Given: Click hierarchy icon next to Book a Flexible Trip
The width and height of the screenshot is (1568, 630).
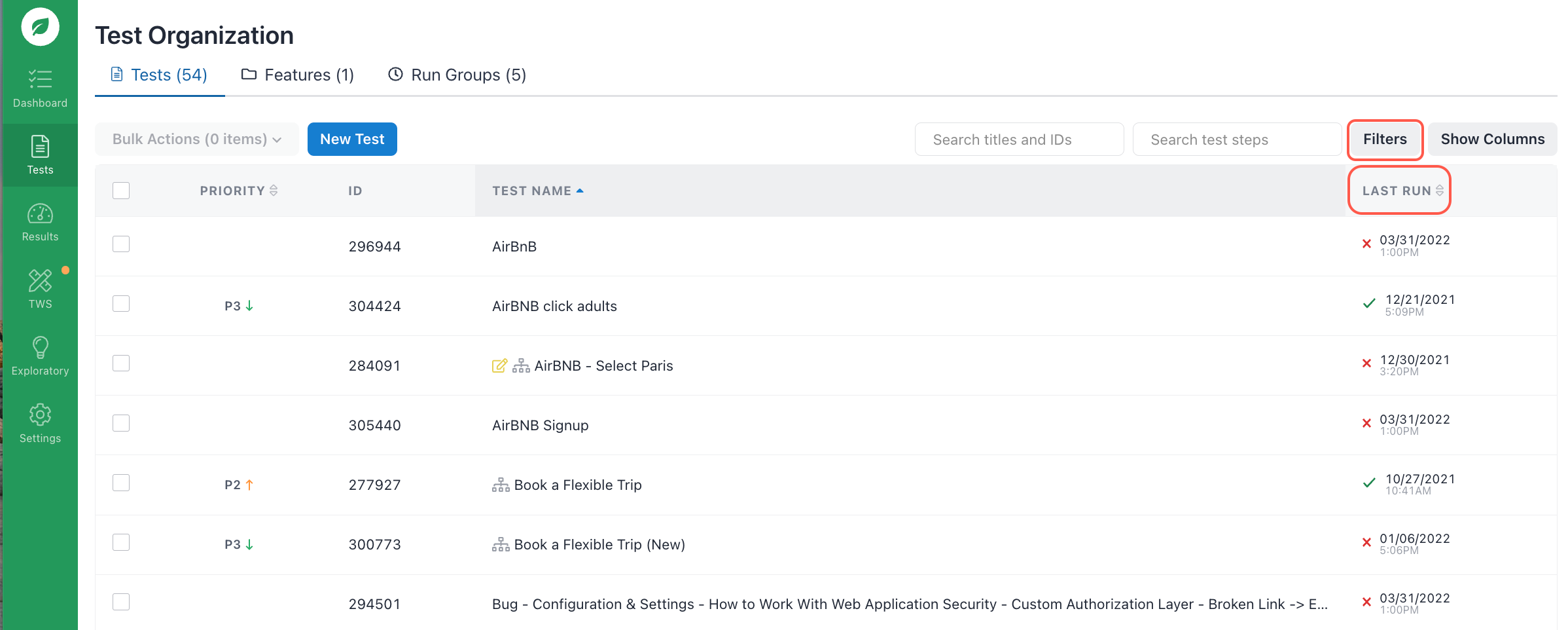Looking at the screenshot, I should pos(501,485).
